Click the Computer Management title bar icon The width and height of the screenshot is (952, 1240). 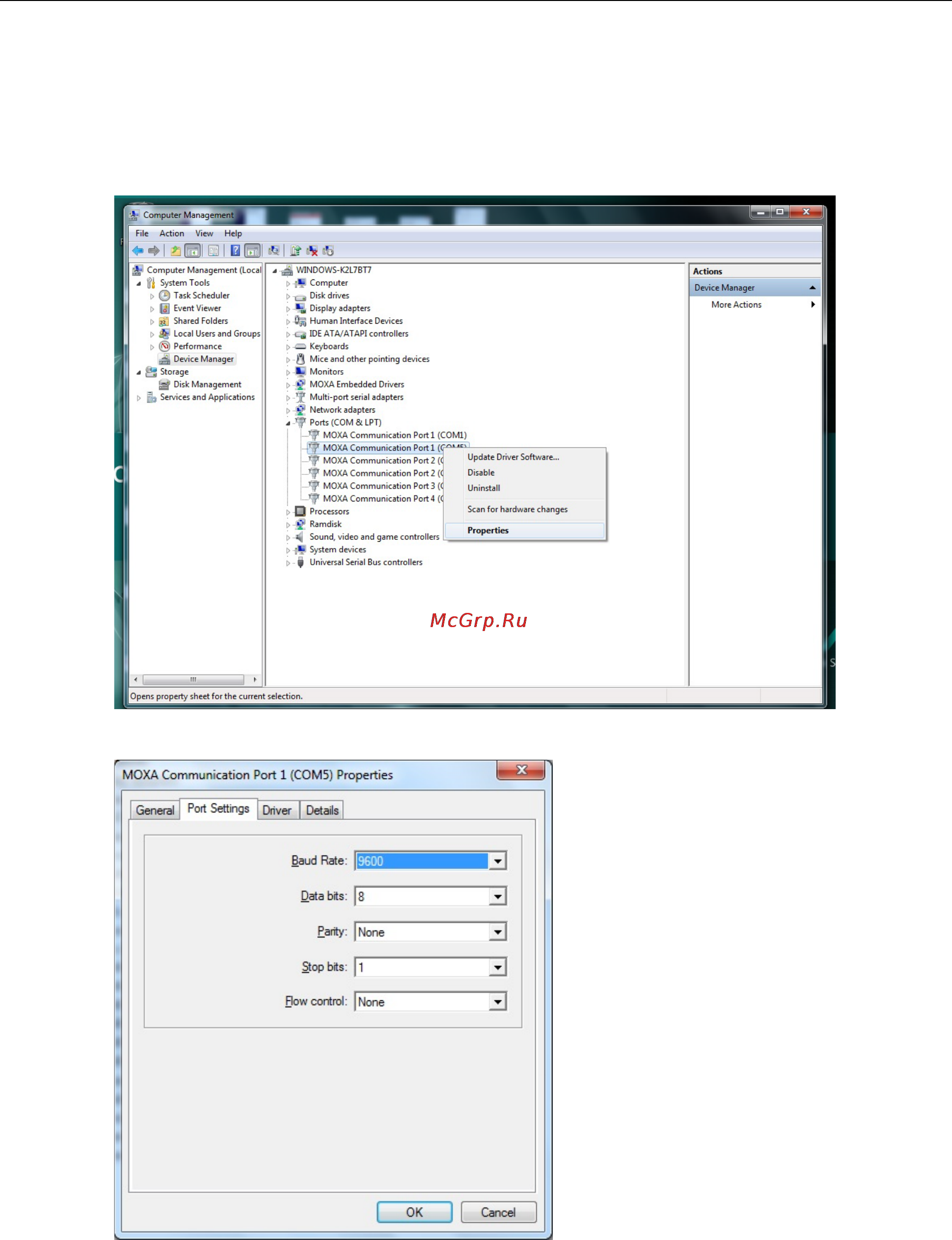coord(135,215)
